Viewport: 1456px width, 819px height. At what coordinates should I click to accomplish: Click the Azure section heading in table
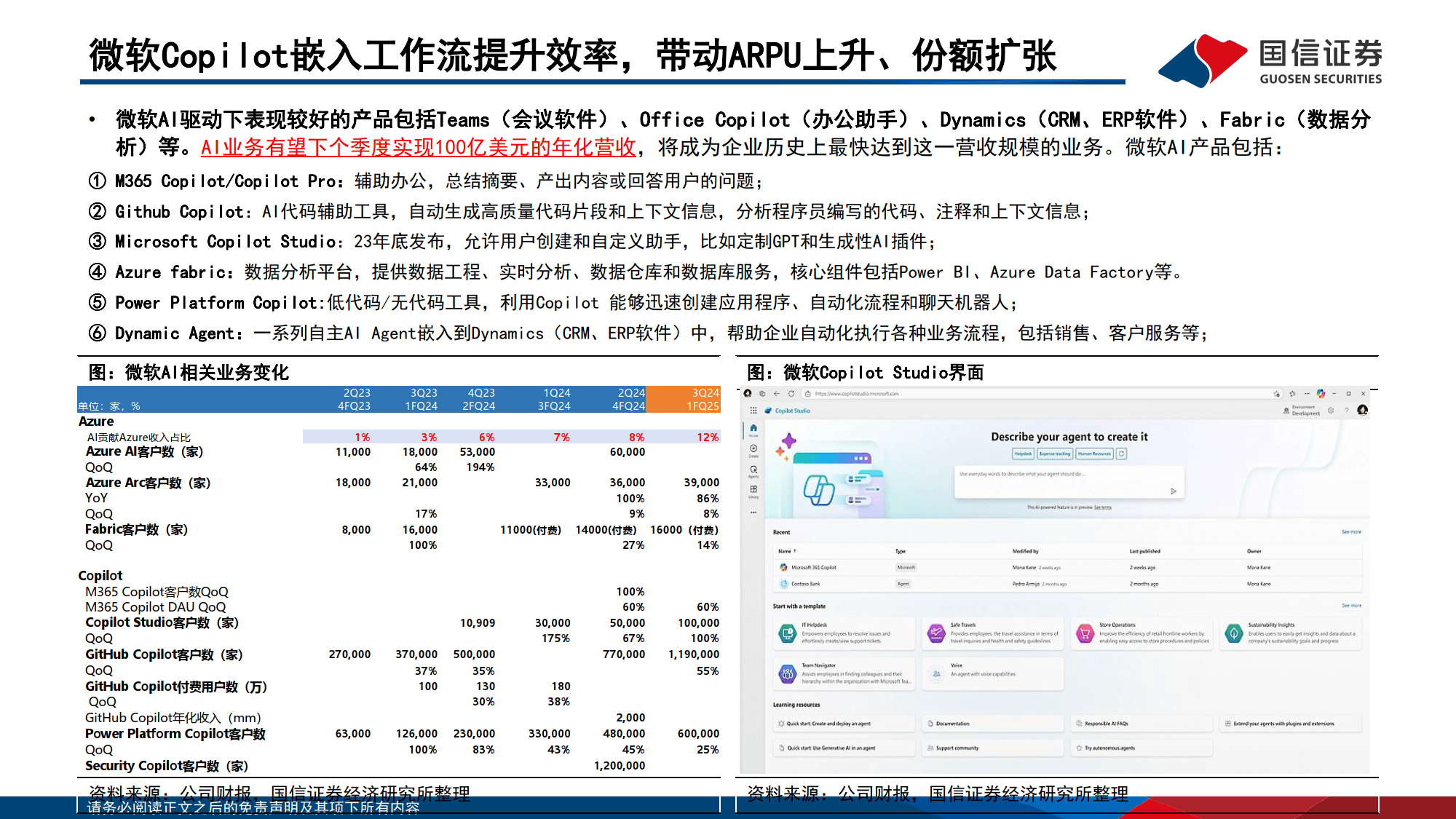click(96, 422)
